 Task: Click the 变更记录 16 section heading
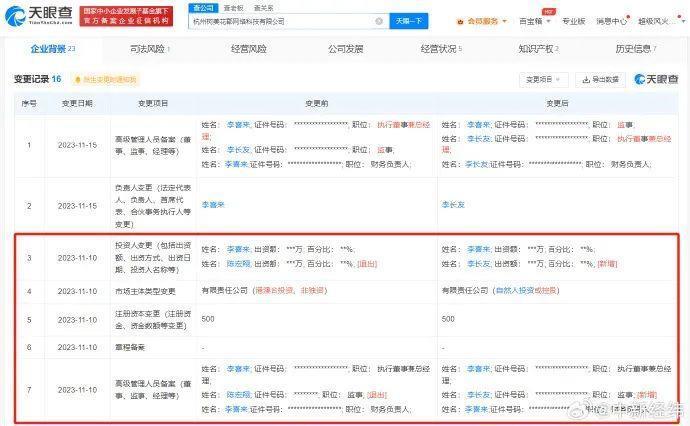point(37,79)
